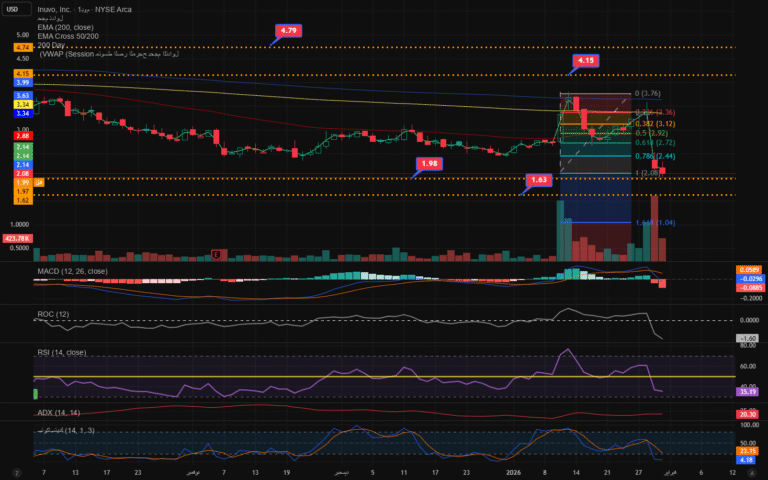The width and height of the screenshot is (768, 480).
Task: Click the 2026 label on time axis
Action: pyautogui.click(x=513, y=471)
